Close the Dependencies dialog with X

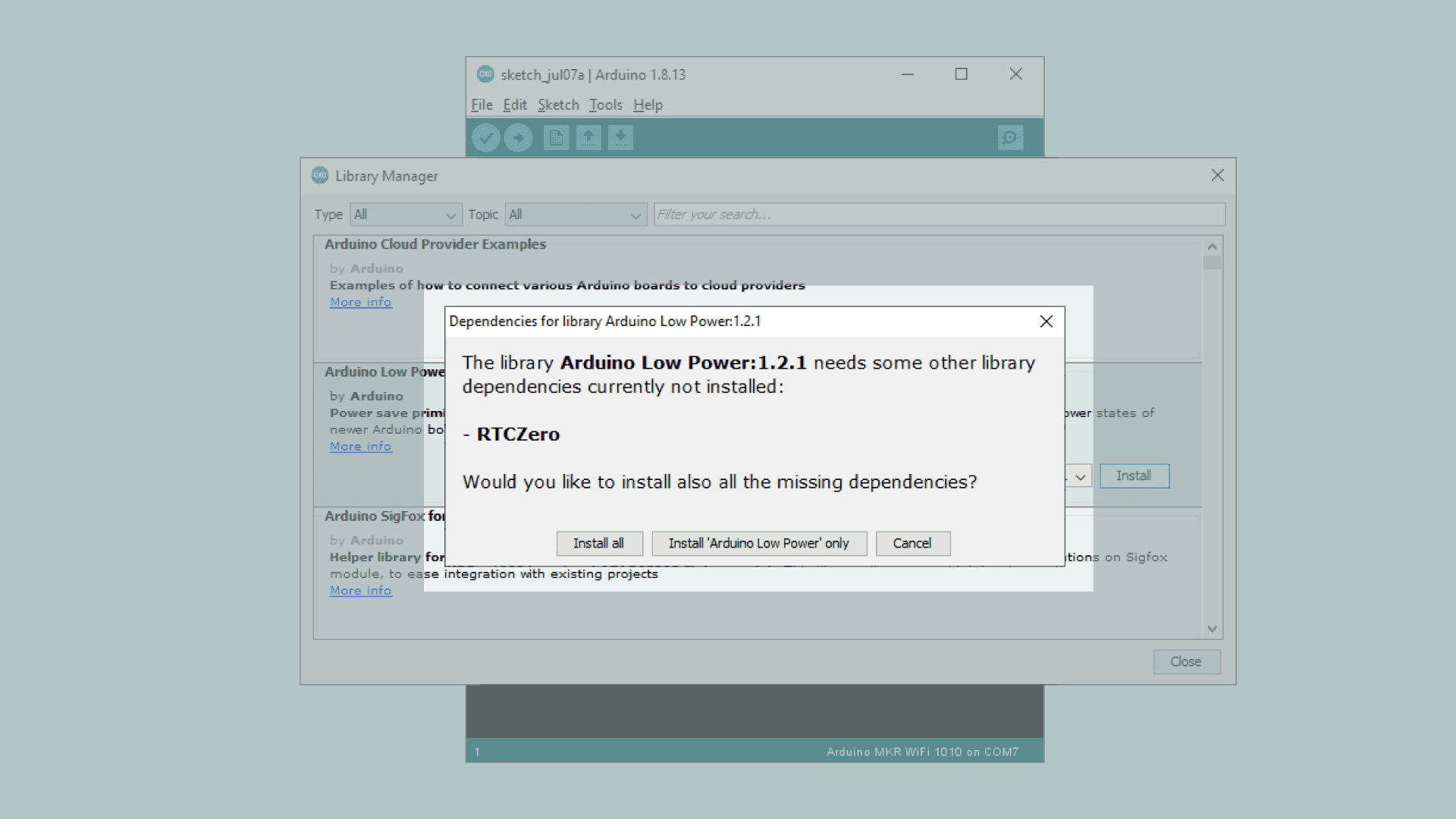[1046, 322]
